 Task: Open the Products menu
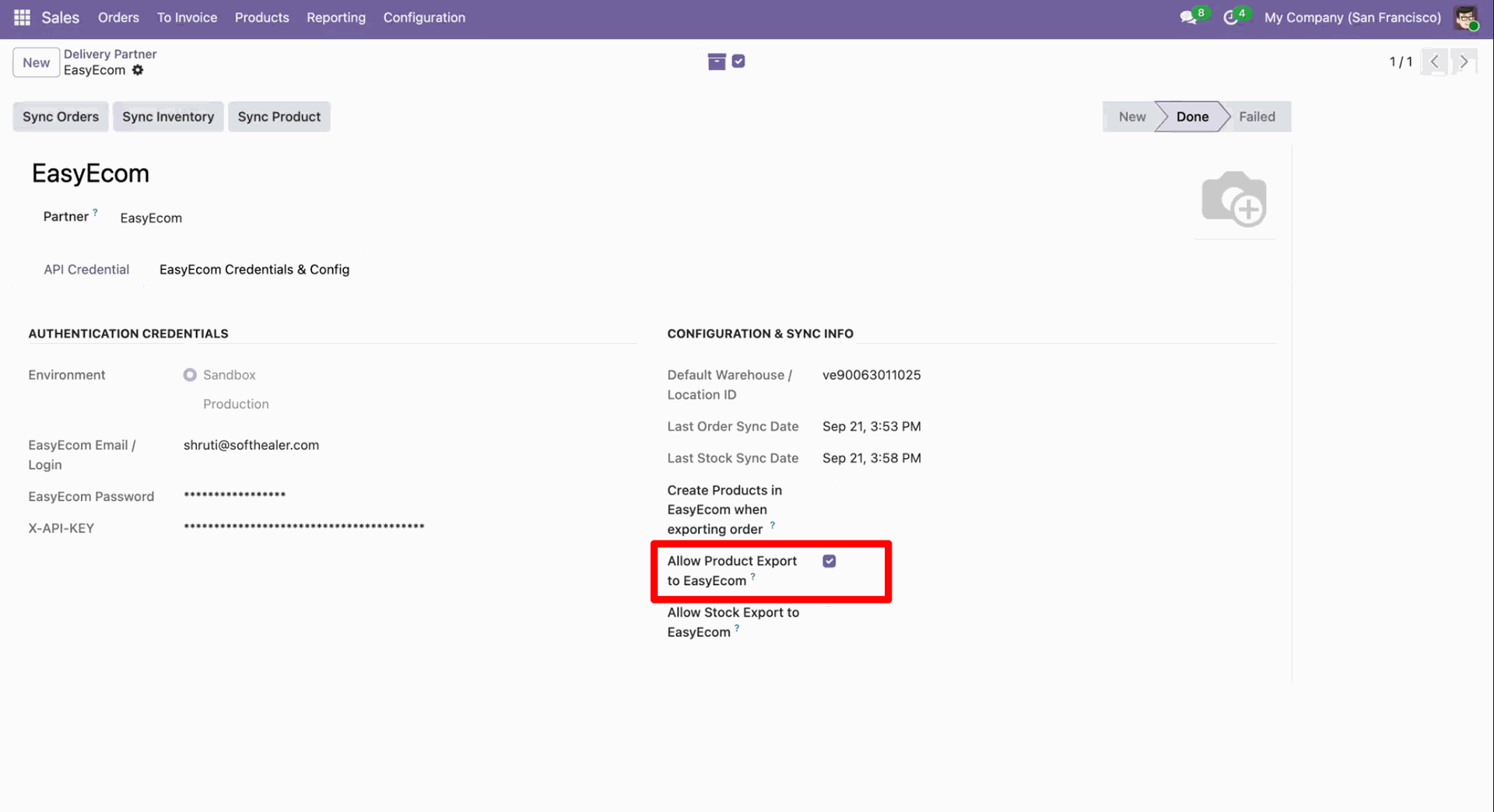click(x=261, y=17)
